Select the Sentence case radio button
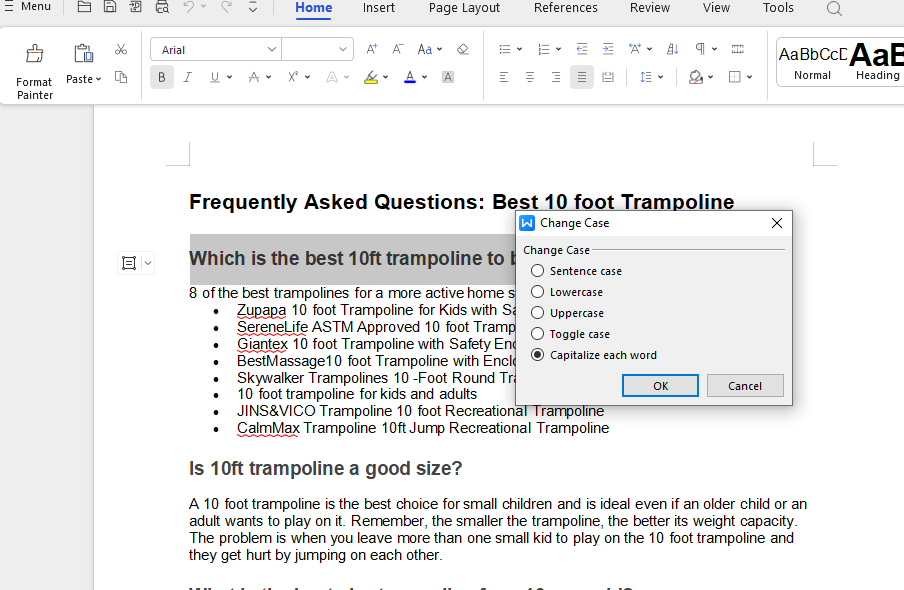904x590 pixels. point(537,270)
